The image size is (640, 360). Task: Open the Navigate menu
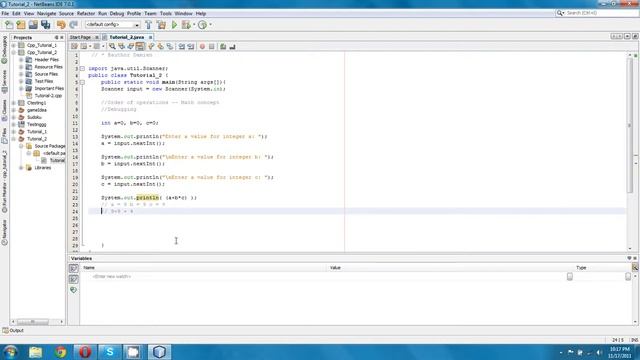[x=47, y=13]
